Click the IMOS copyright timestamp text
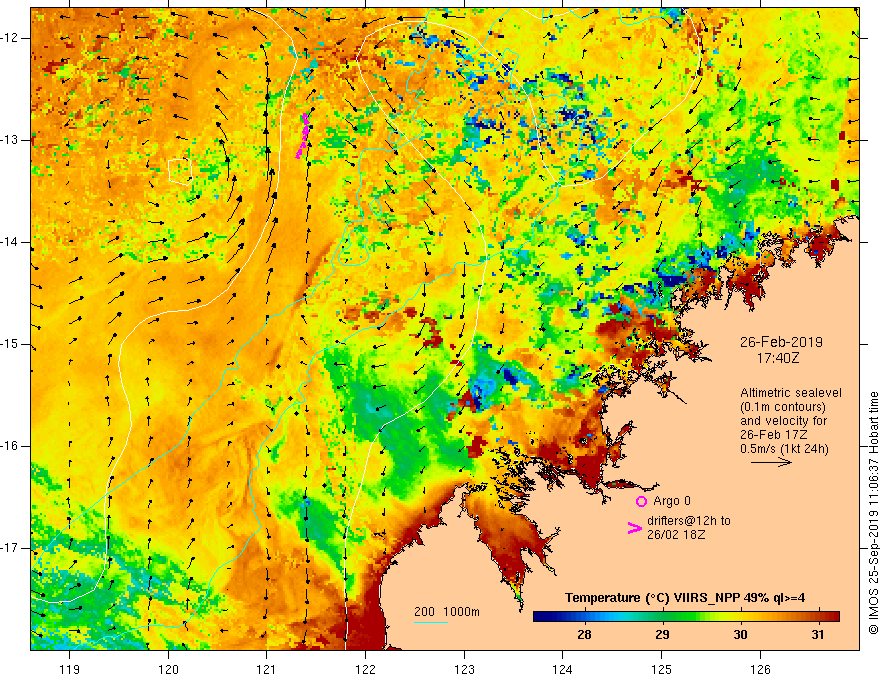 click(873, 512)
